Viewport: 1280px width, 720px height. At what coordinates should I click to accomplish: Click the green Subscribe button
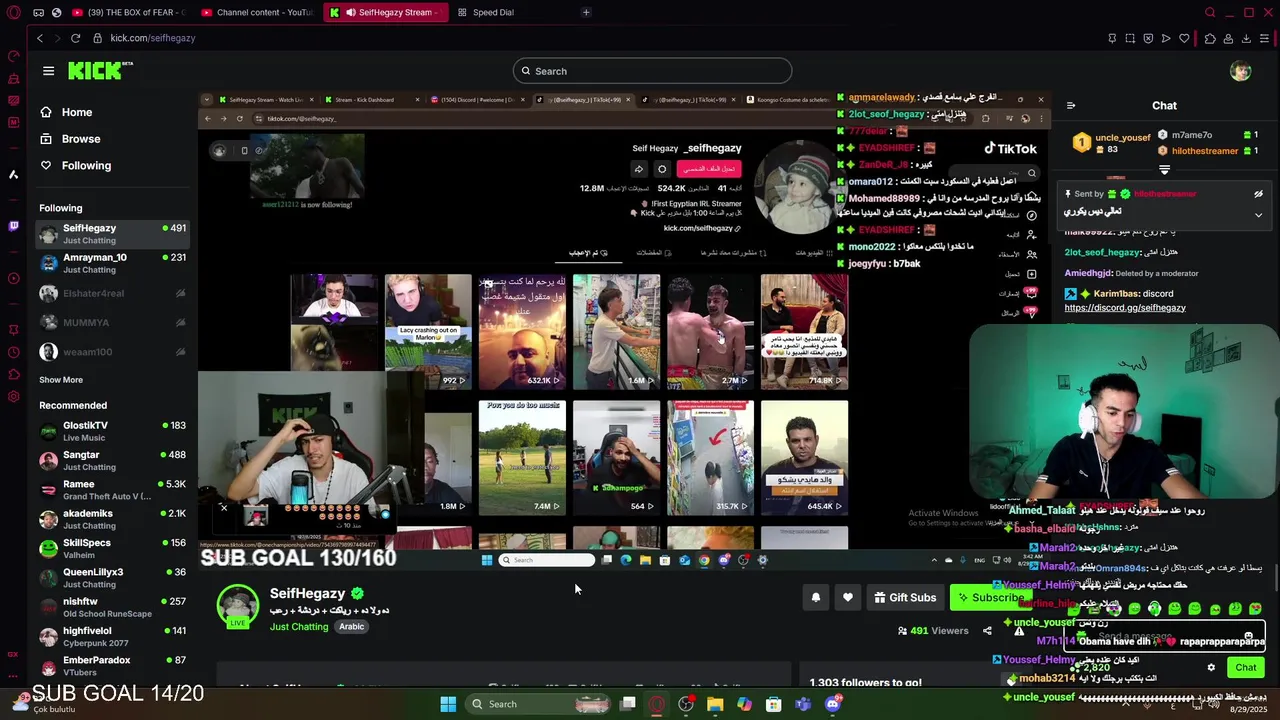tap(990, 598)
